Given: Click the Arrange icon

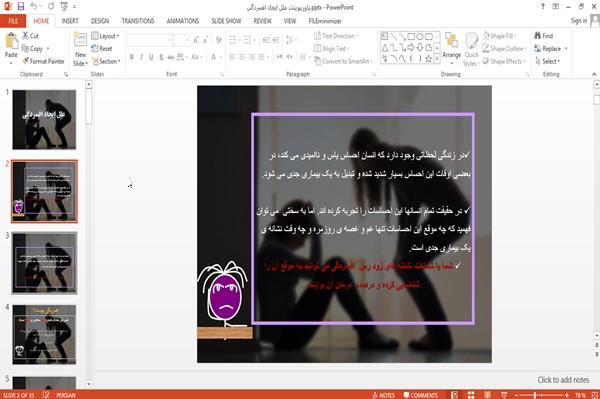Looking at the screenshot, I should pyautogui.click(x=452, y=41).
